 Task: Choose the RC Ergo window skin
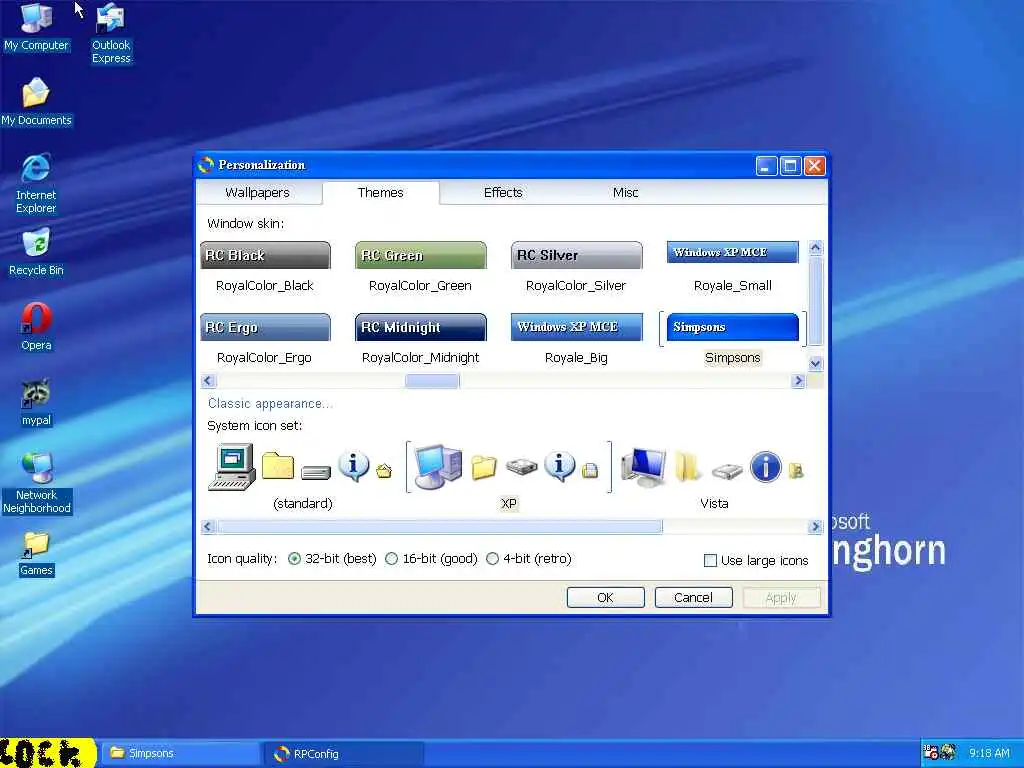pos(265,339)
